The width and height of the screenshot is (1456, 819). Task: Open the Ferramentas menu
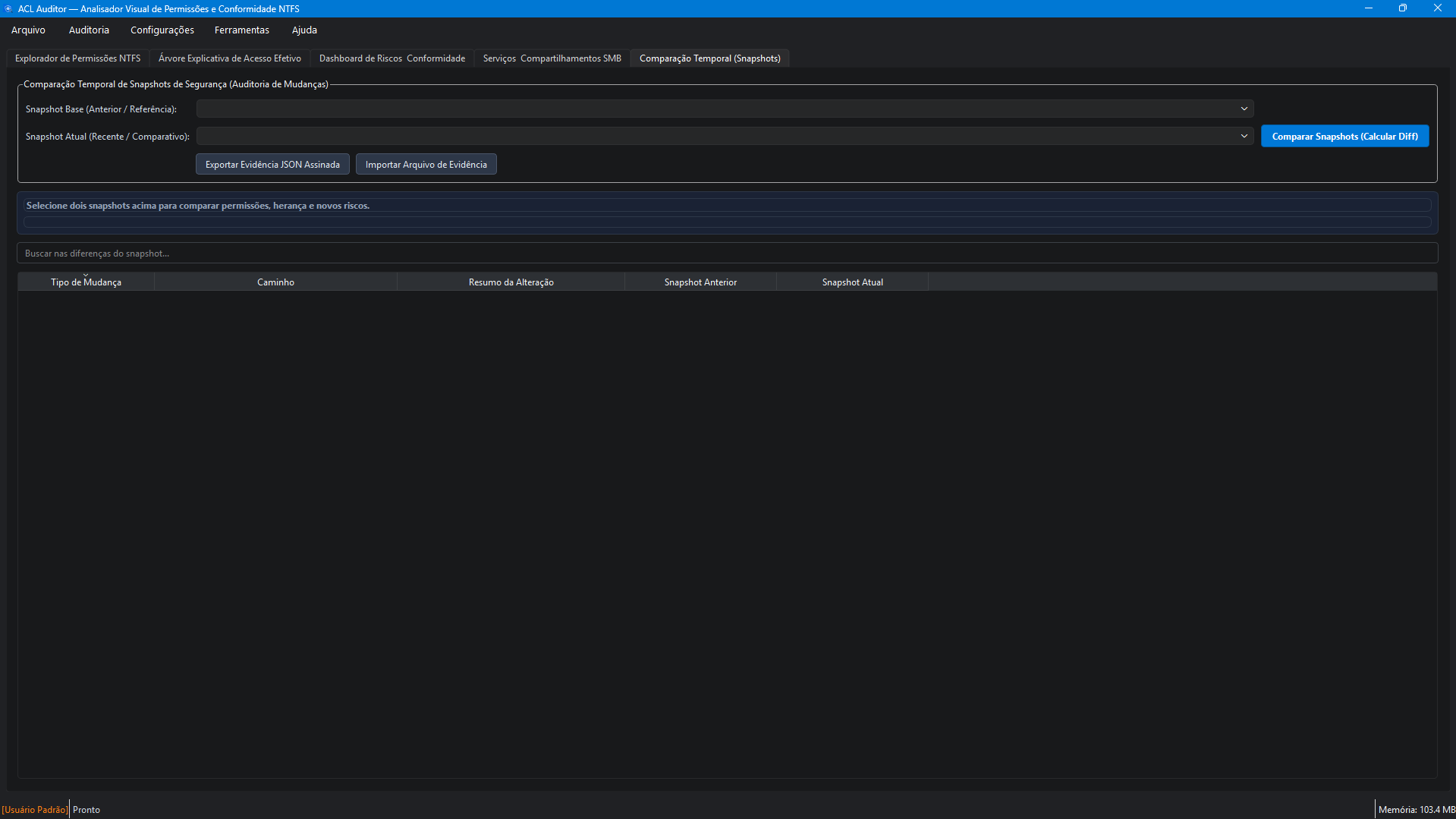[242, 30]
